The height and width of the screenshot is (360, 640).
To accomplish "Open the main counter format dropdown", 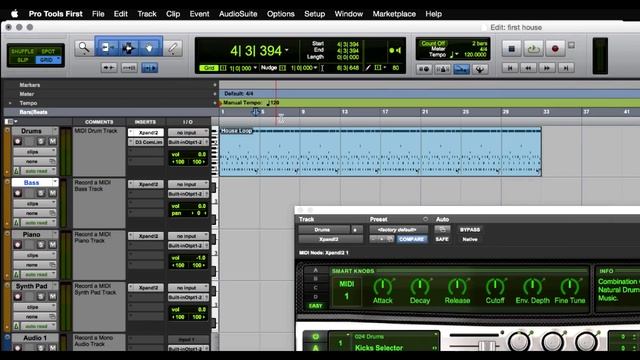I will (287, 51).
